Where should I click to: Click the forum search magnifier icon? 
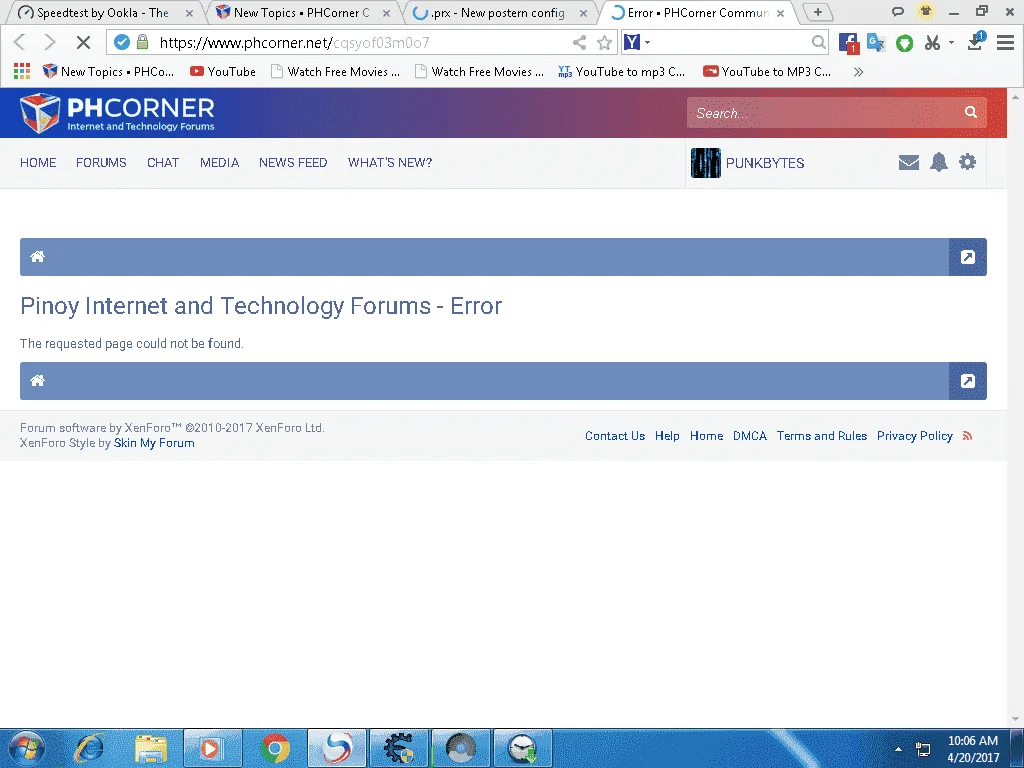tap(971, 112)
